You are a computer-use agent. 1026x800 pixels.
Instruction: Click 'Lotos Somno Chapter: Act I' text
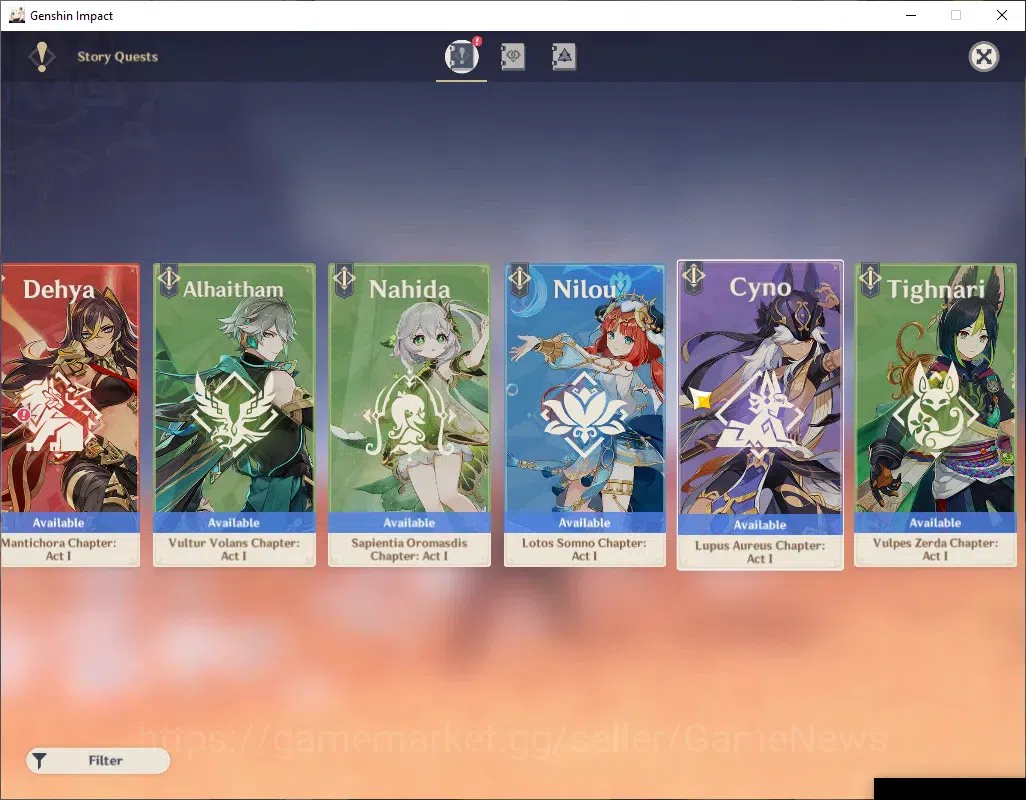point(584,549)
